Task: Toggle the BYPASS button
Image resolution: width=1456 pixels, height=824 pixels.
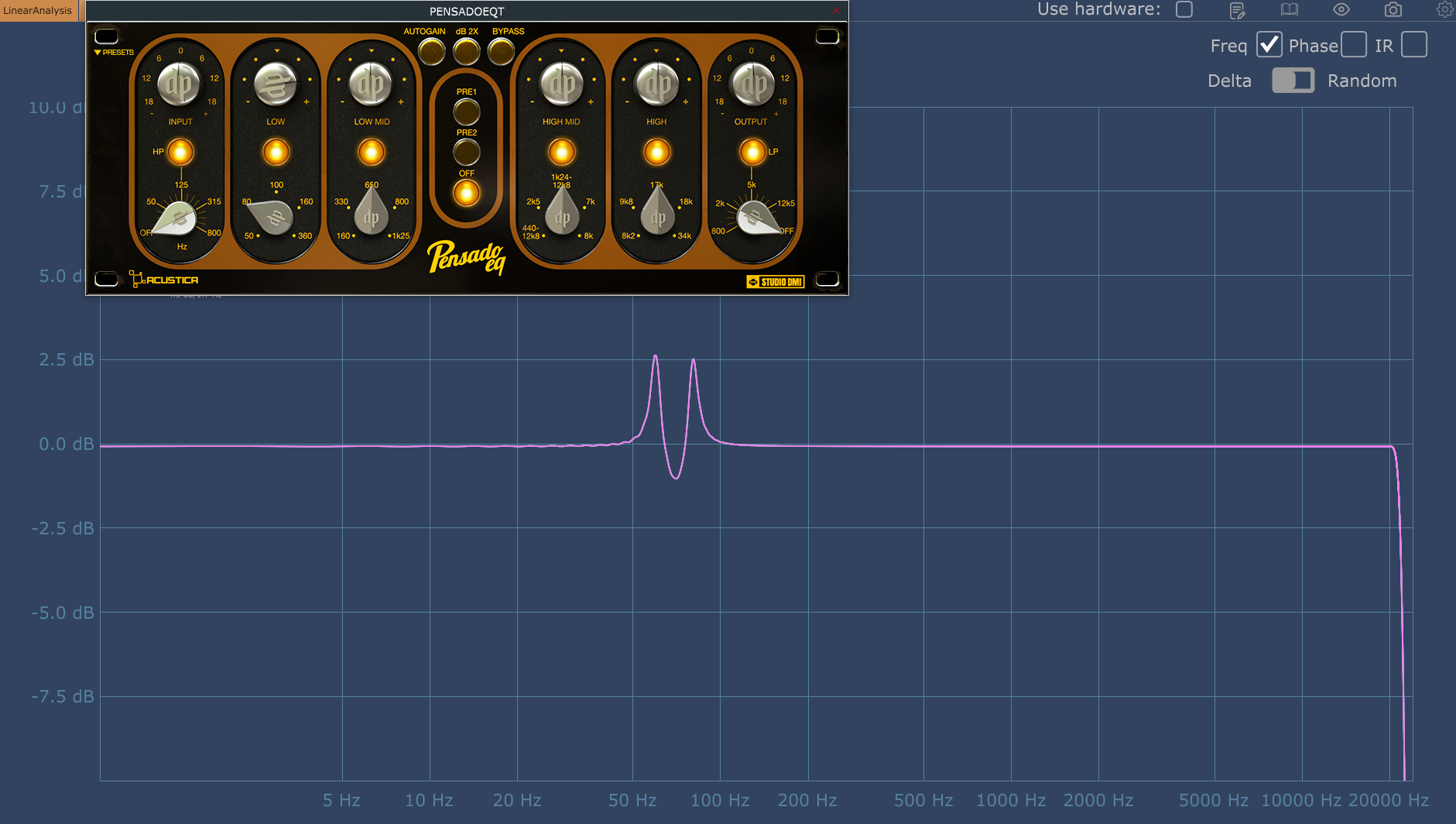Action: click(x=502, y=51)
